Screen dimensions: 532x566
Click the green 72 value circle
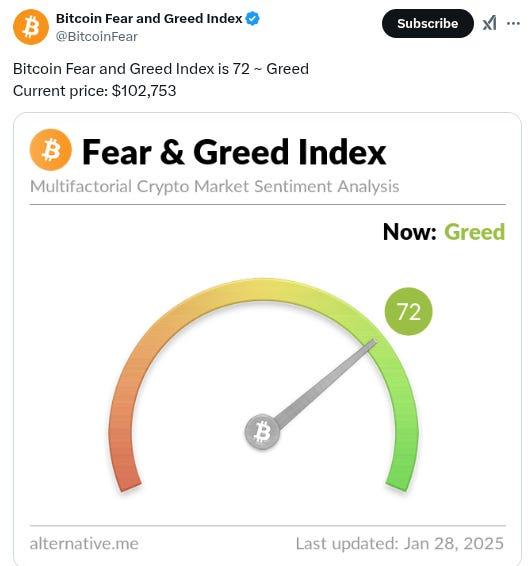tap(409, 311)
